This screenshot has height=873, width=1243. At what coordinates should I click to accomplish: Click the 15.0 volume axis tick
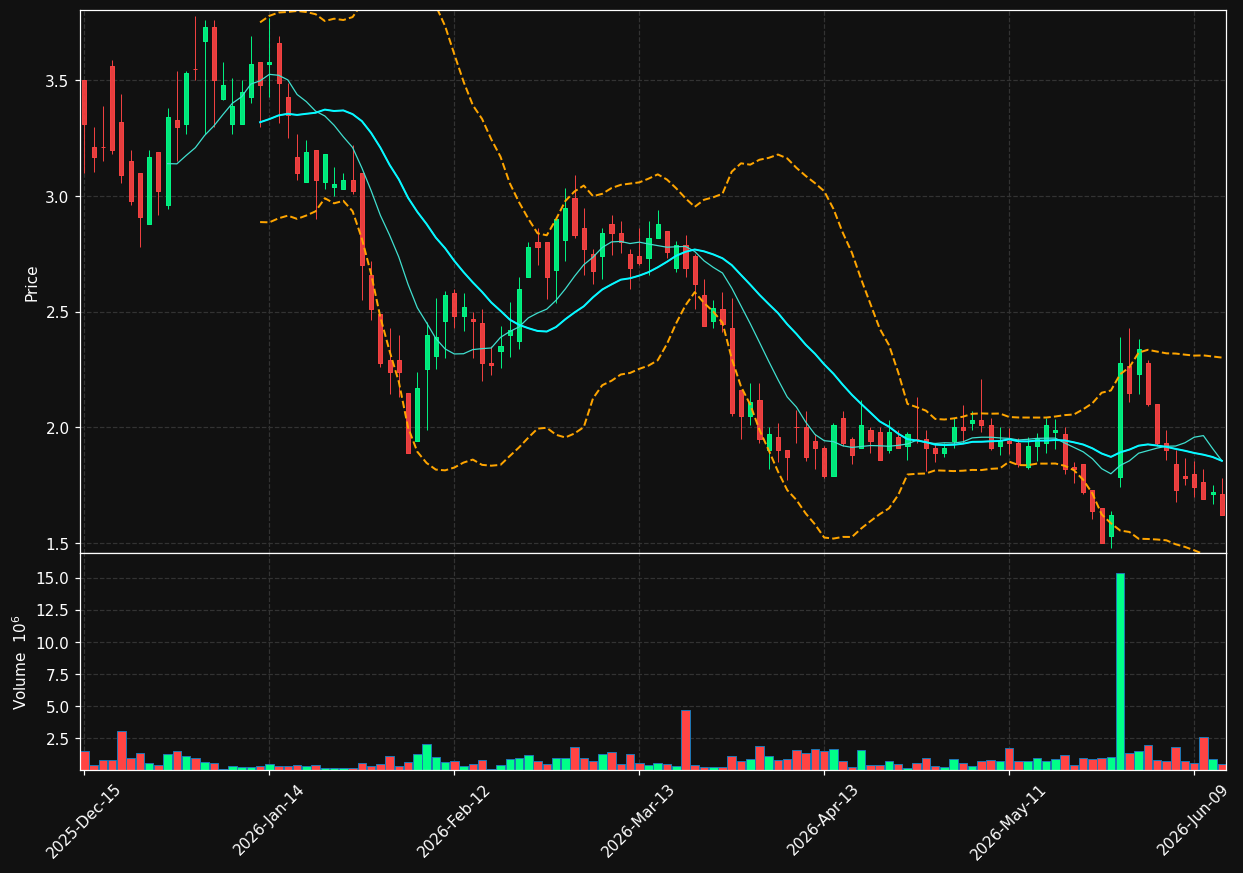pyautogui.click(x=52, y=578)
